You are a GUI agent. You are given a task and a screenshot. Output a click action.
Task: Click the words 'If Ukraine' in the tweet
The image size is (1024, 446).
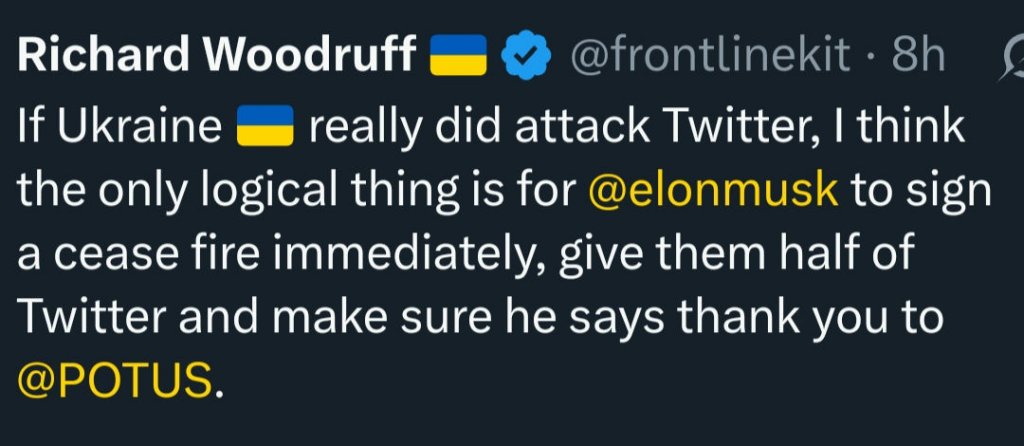(x=120, y=128)
